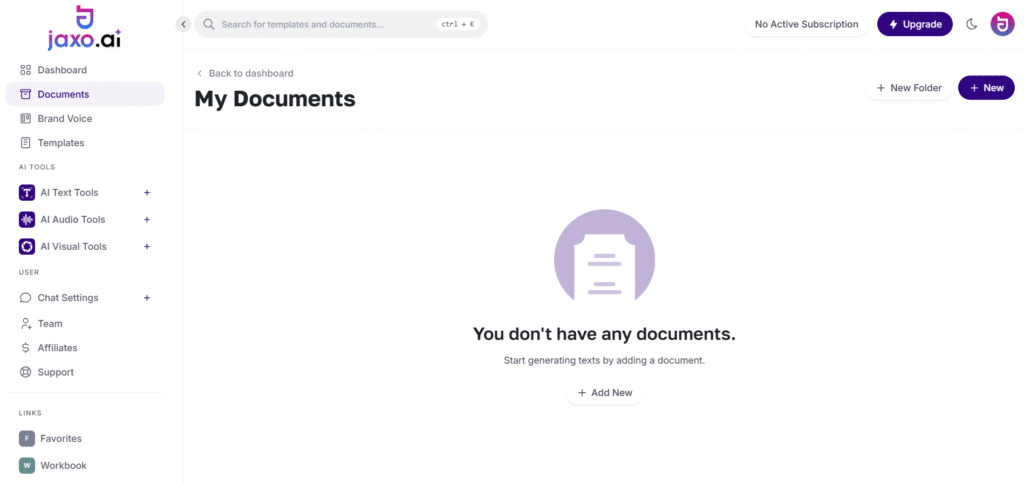Screen dimensions: 1024x485
Task: Open the Affiliates page
Action: (x=85, y=348)
